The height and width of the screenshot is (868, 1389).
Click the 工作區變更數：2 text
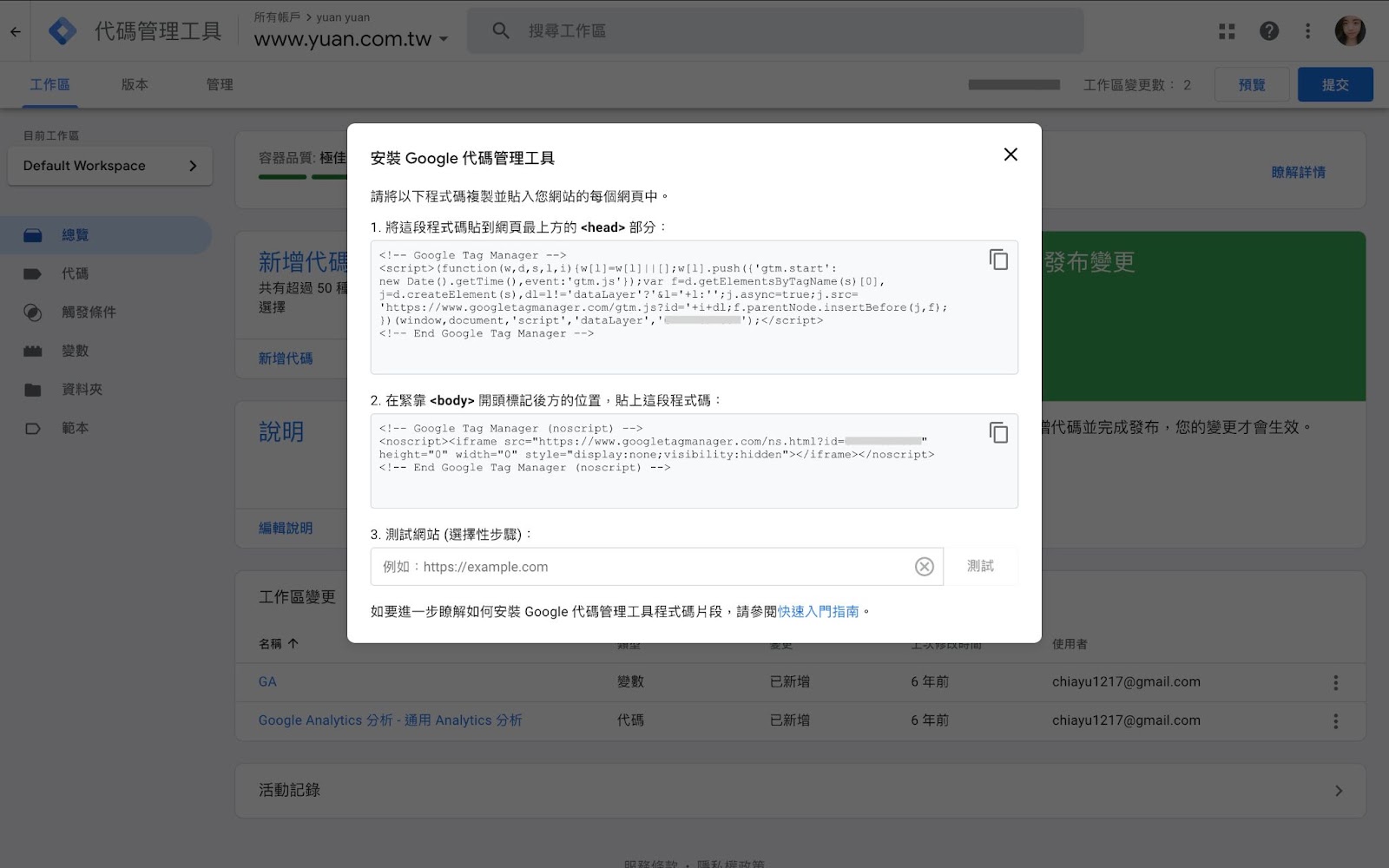(x=1137, y=85)
